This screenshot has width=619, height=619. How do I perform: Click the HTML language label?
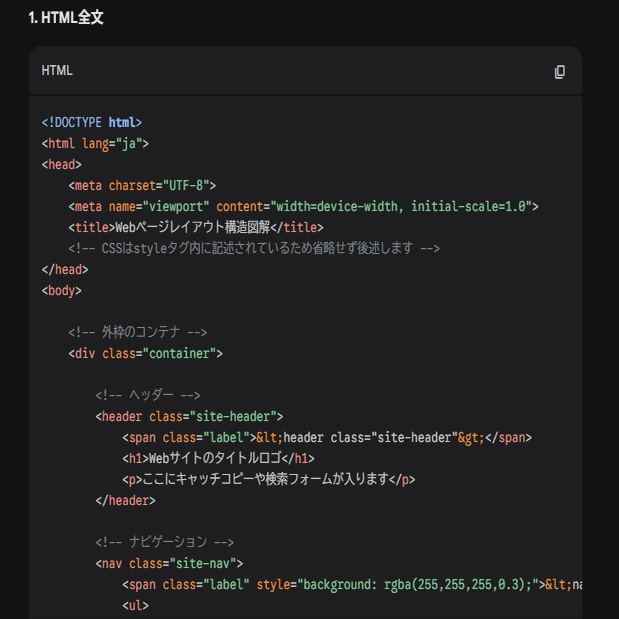click(57, 71)
